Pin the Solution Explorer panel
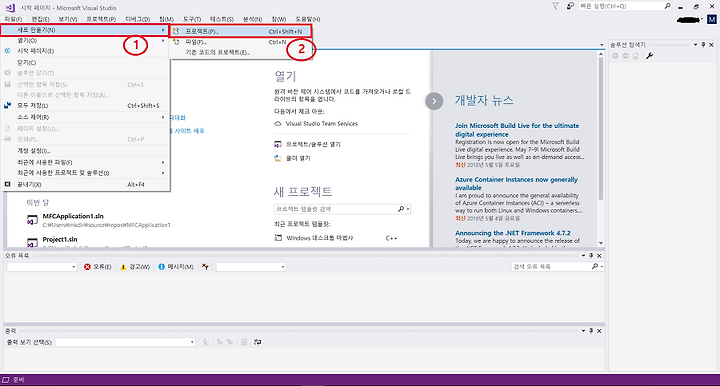Screen dimensions: 720x386 click(703, 45)
